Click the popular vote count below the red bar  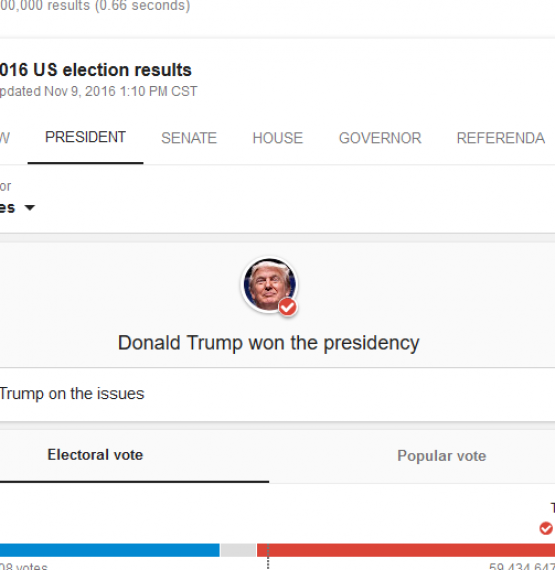[x=522, y=566]
